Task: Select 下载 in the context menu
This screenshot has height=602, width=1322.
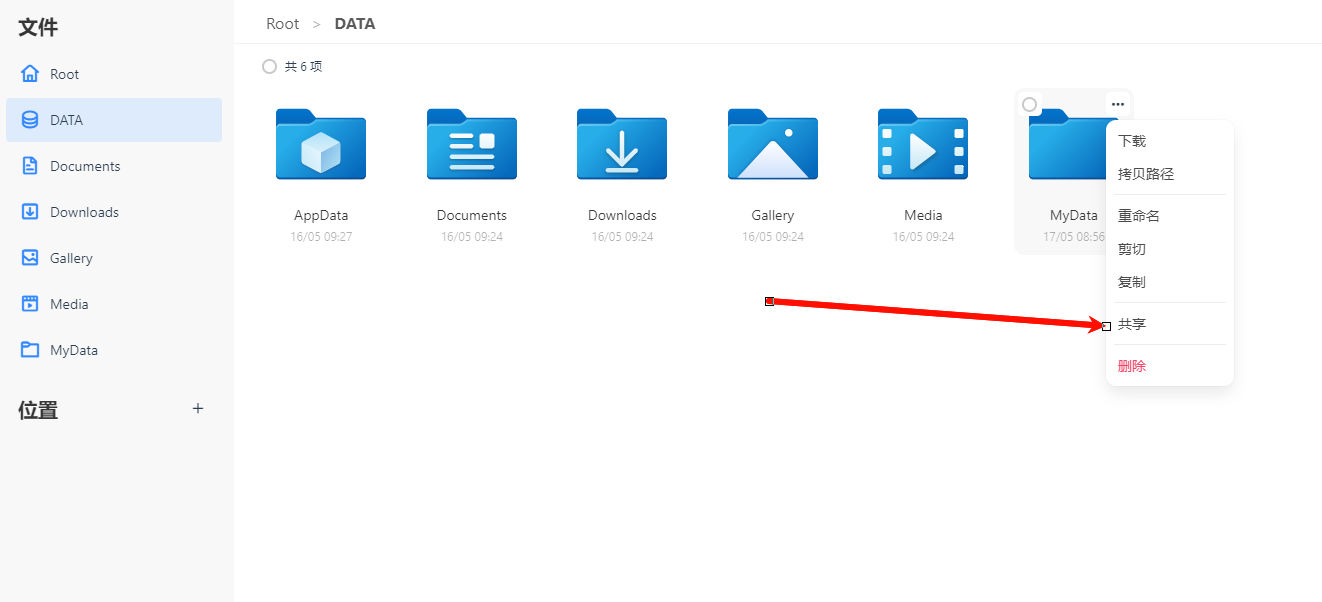Action: 1132,141
